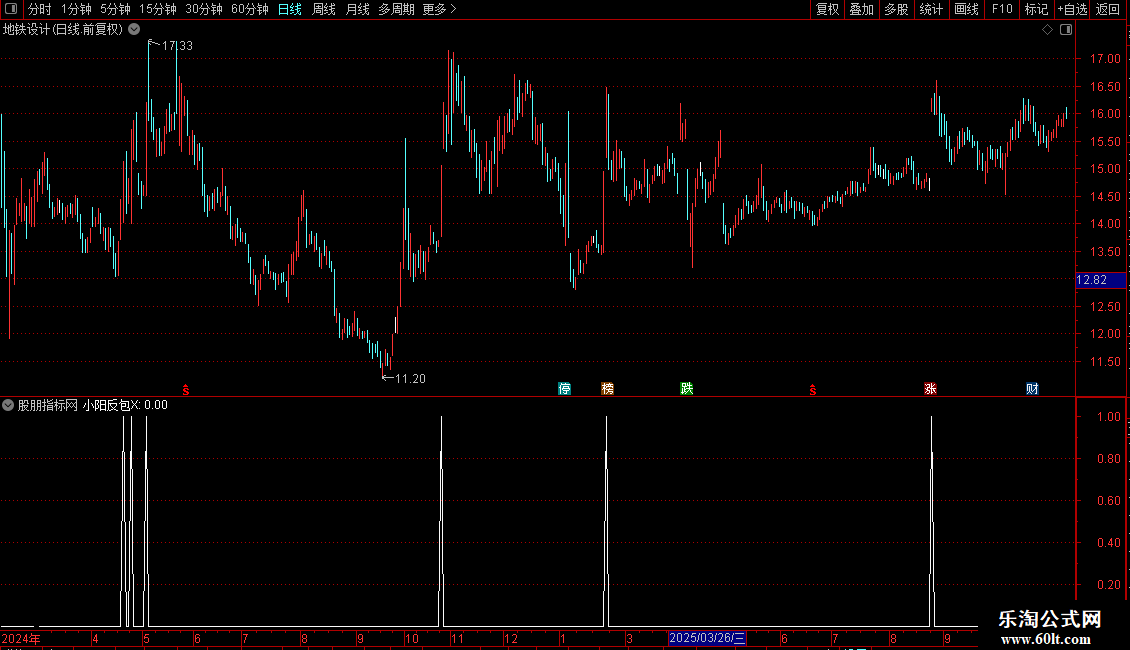This screenshot has height=650, width=1130.
Task: Click the 停 suspension marker icon
Action: pyautogui.click(x=564, y=388)
